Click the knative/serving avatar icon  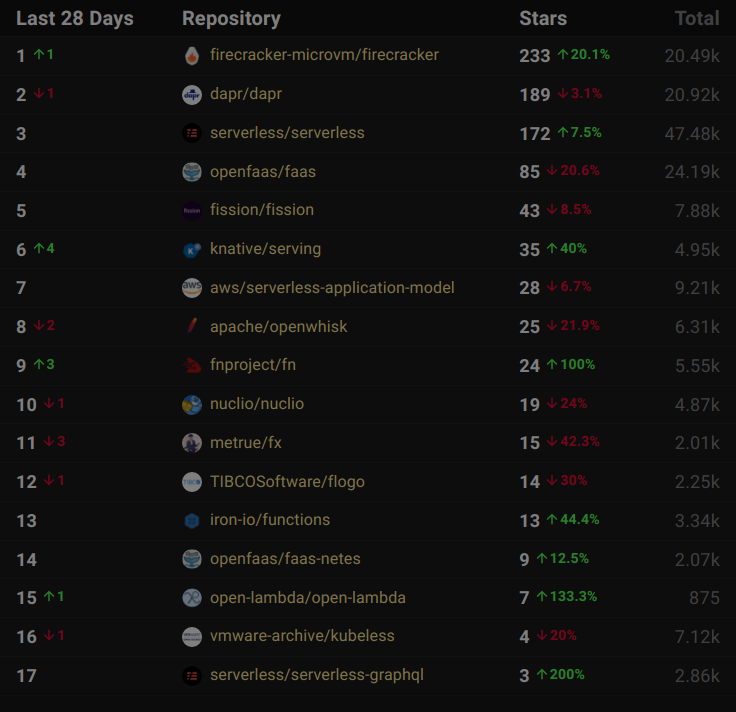(192, 250)
